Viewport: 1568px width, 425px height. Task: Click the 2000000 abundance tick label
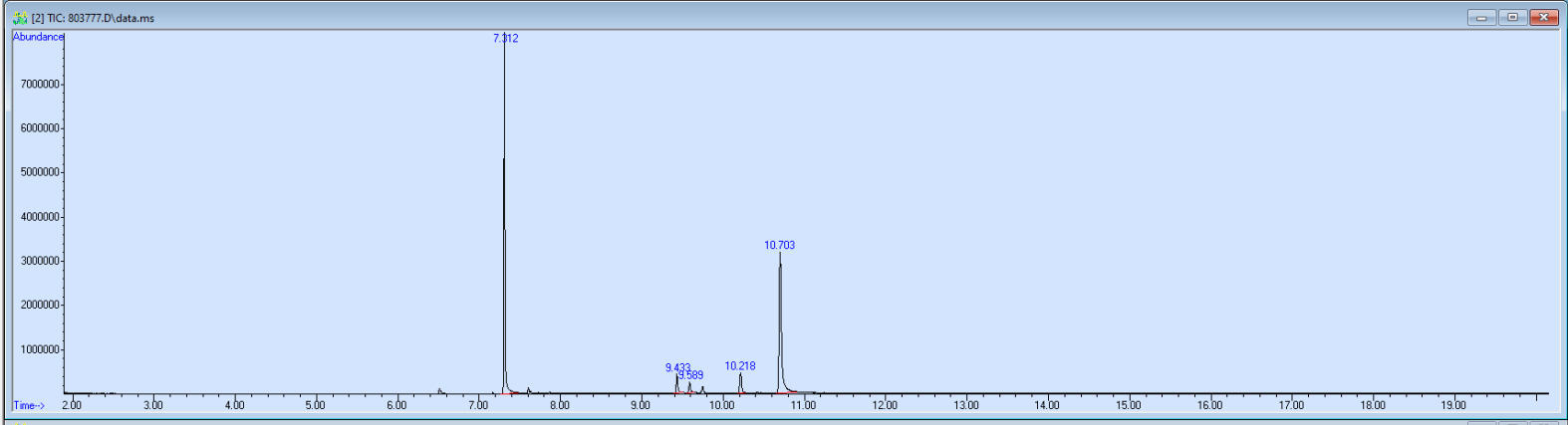pos(40,305)
